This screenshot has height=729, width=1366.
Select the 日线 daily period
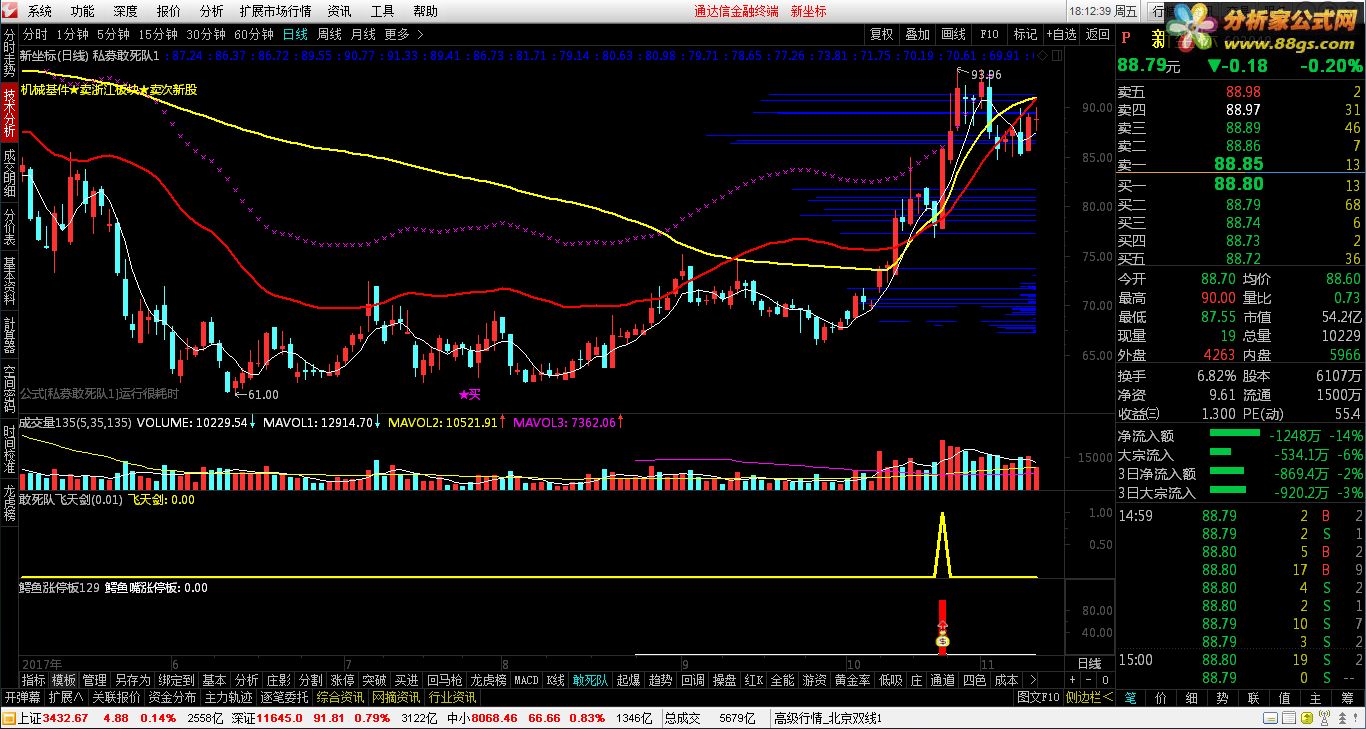coord(295,34)
